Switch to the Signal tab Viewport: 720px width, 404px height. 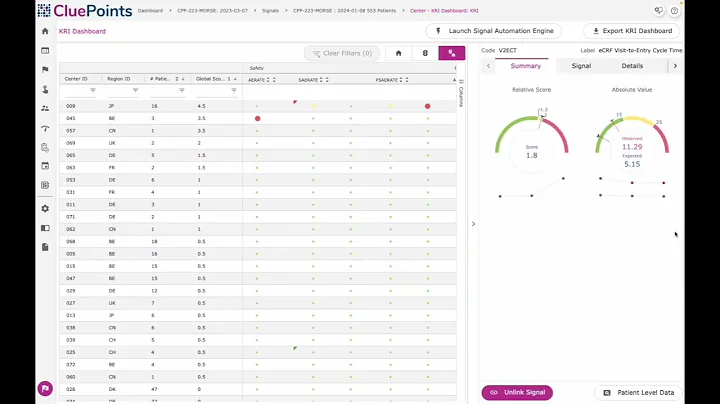581,66
